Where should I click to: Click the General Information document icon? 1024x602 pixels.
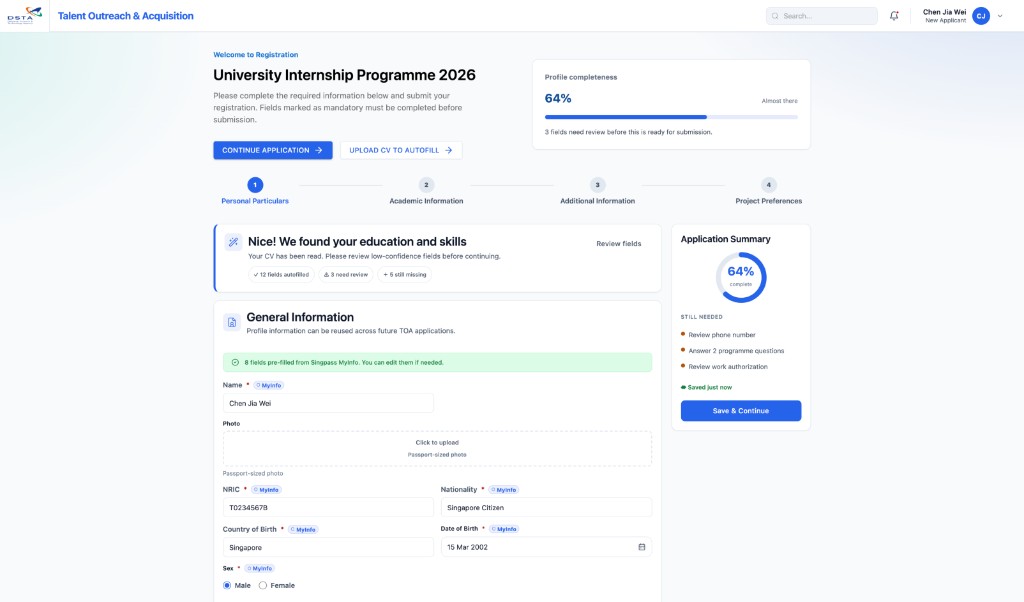231,323
